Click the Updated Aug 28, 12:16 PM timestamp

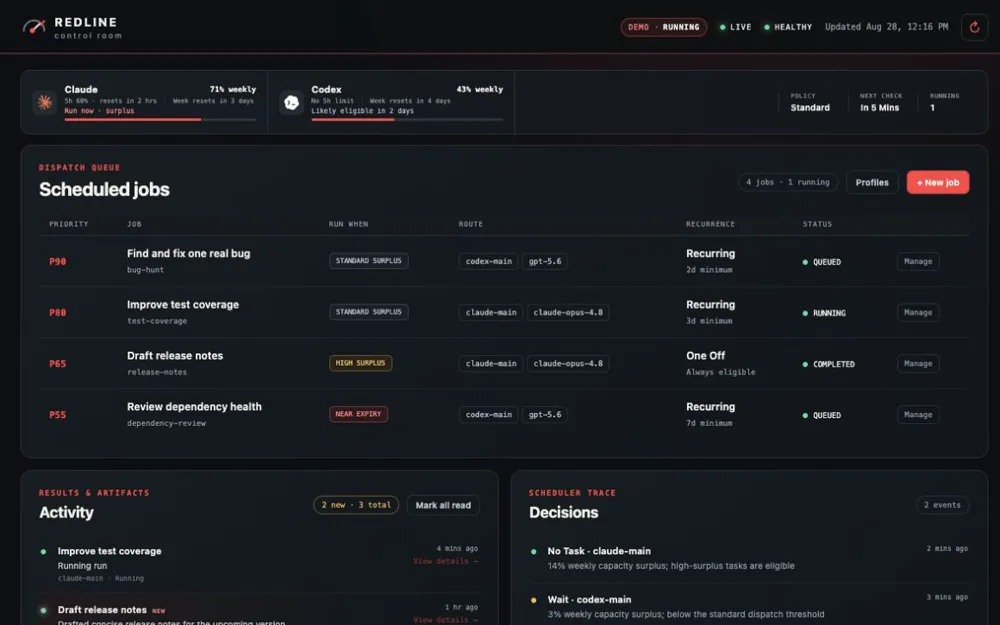coord(886,27)
